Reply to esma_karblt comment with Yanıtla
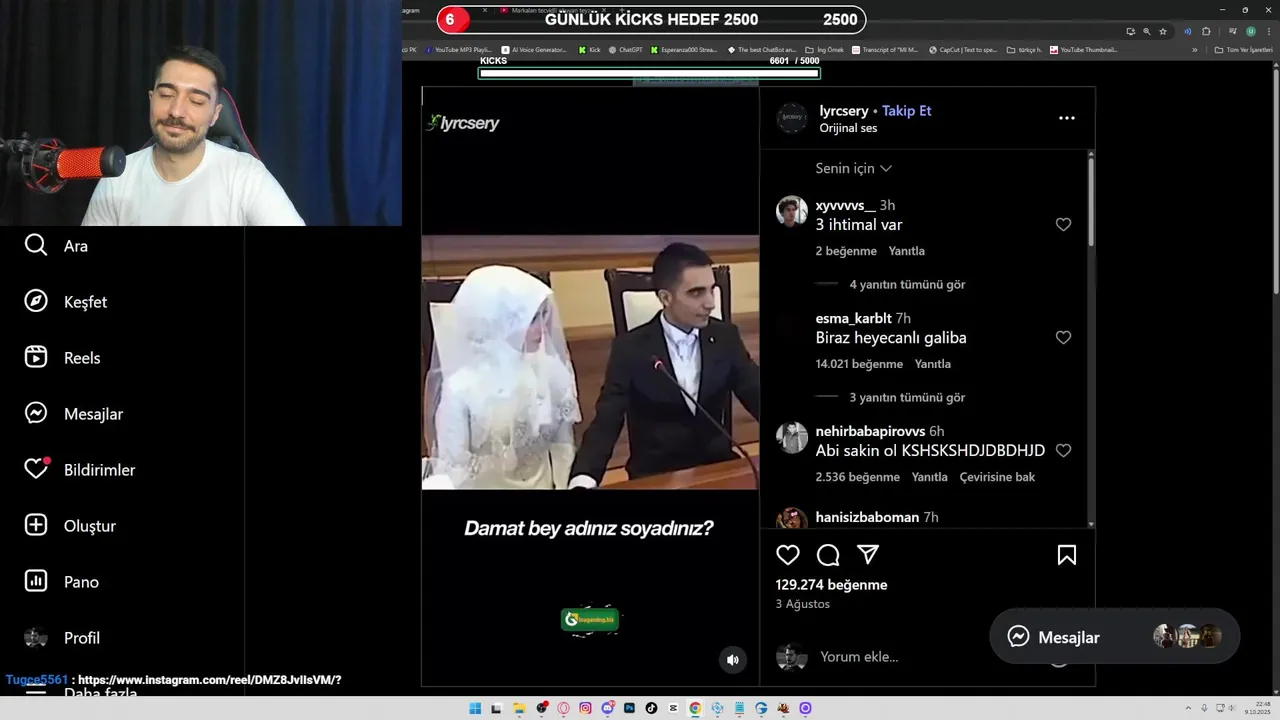The image size is (1280, 720). [x=933, y=364]
